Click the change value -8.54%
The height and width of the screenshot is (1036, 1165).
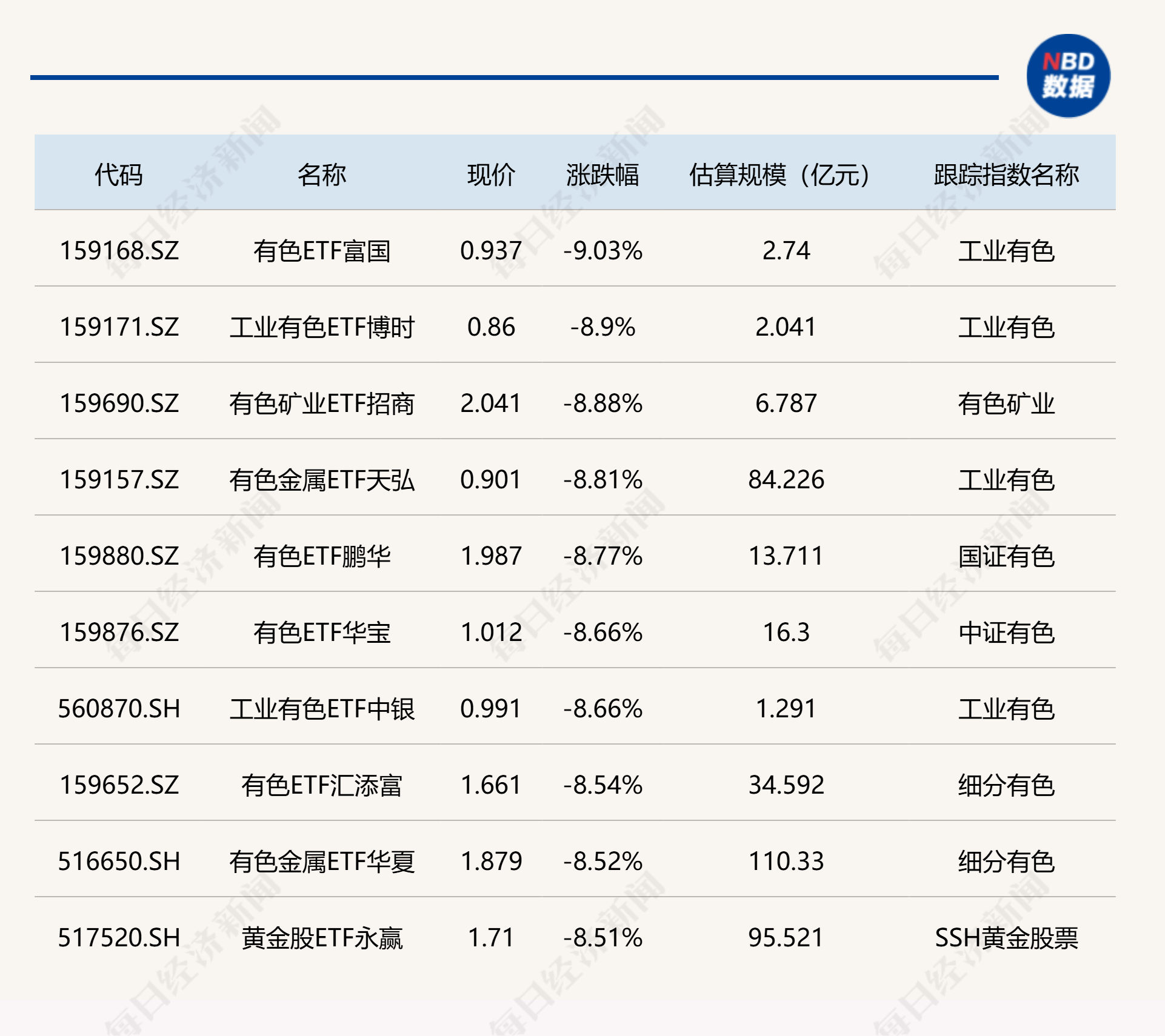(603, 785)
